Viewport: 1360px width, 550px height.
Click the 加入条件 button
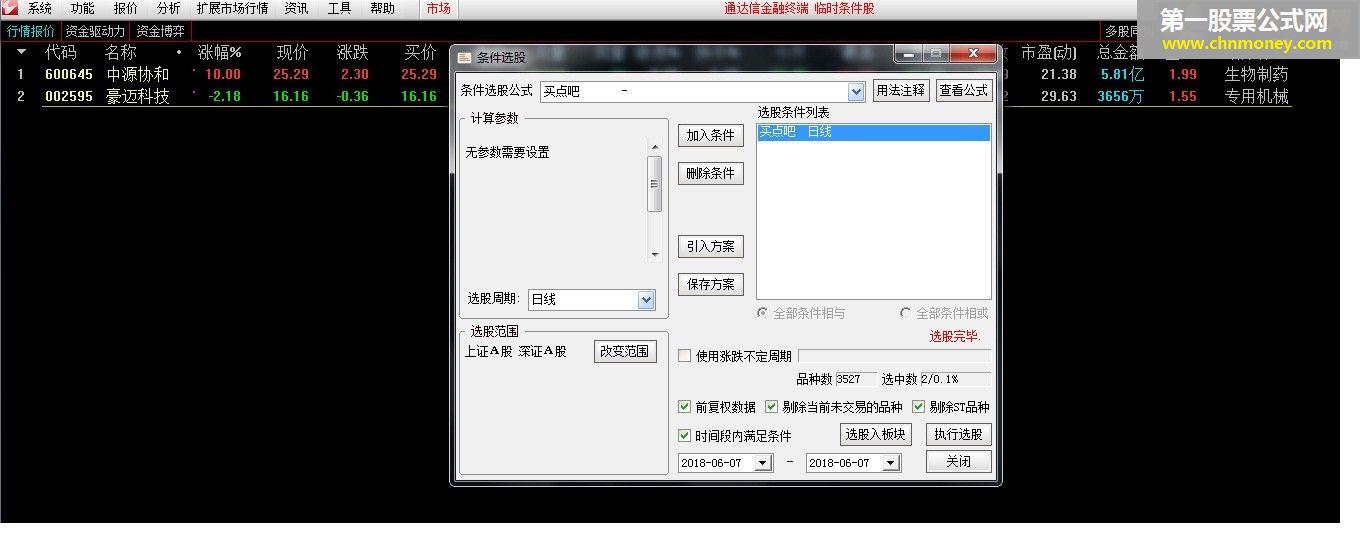[710, 135]
